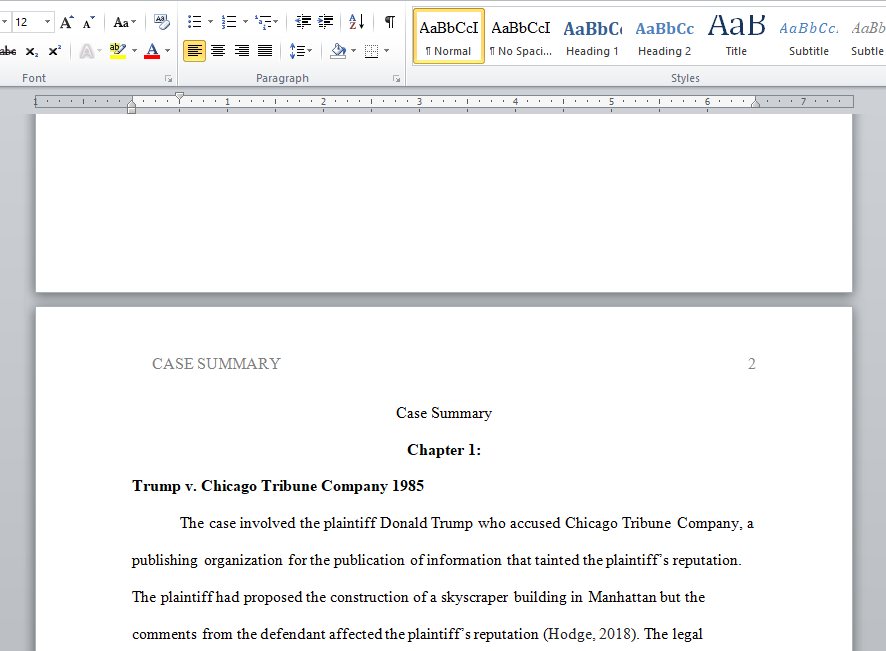Click the Borders icon
This screenshot has width=886, height=651.
click(x=371, y=51)
